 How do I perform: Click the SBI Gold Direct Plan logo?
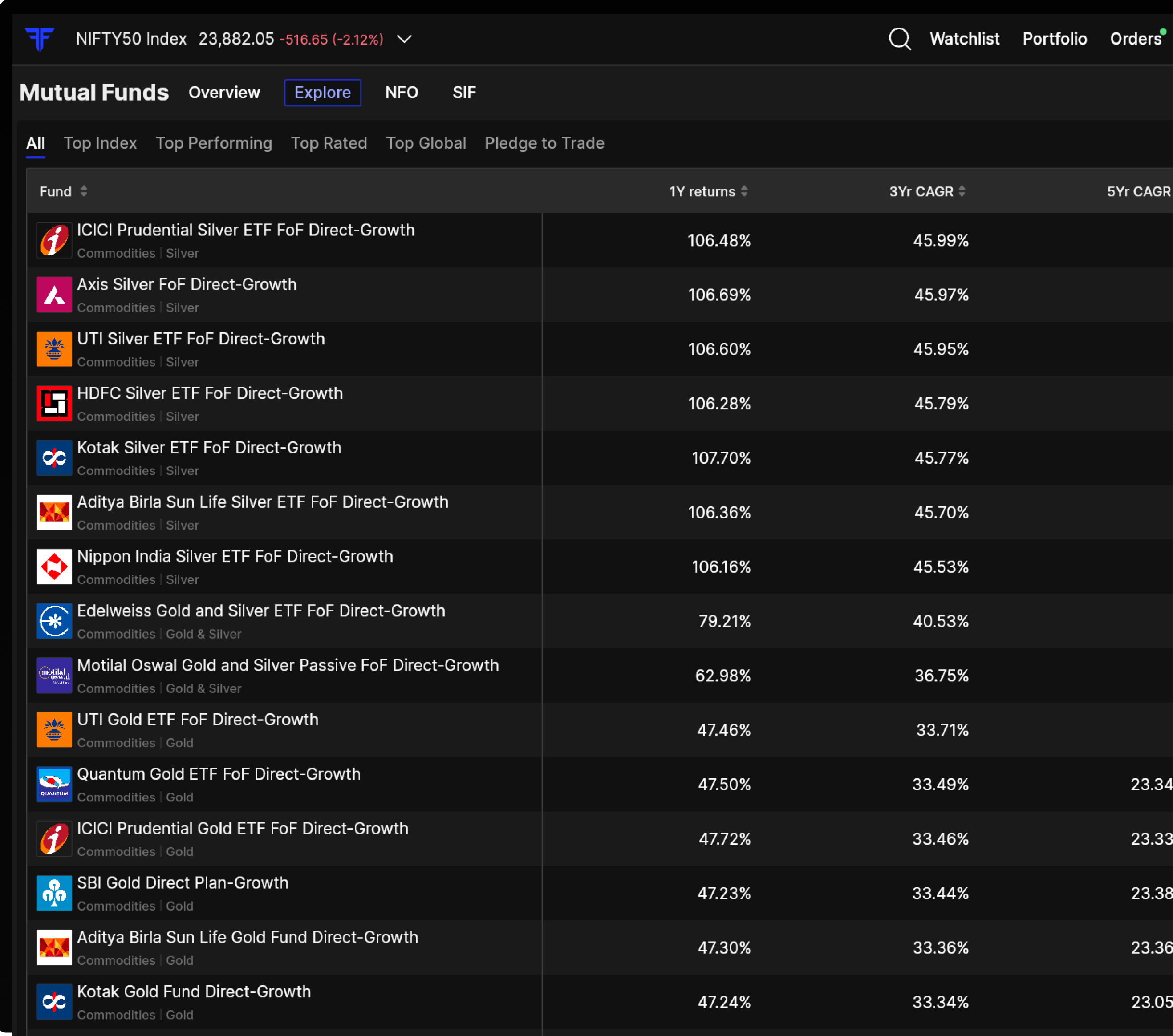(x=54, y=893)
